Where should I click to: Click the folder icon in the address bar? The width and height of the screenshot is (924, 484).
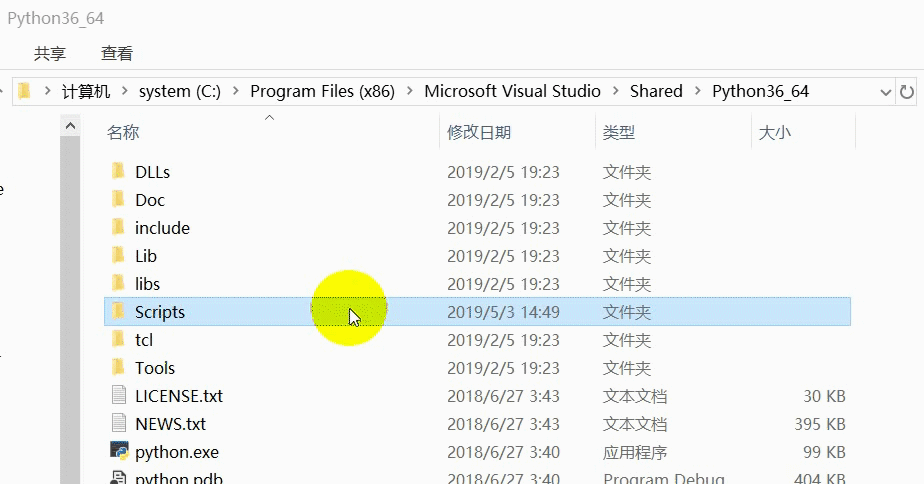[x=24, y=91]
